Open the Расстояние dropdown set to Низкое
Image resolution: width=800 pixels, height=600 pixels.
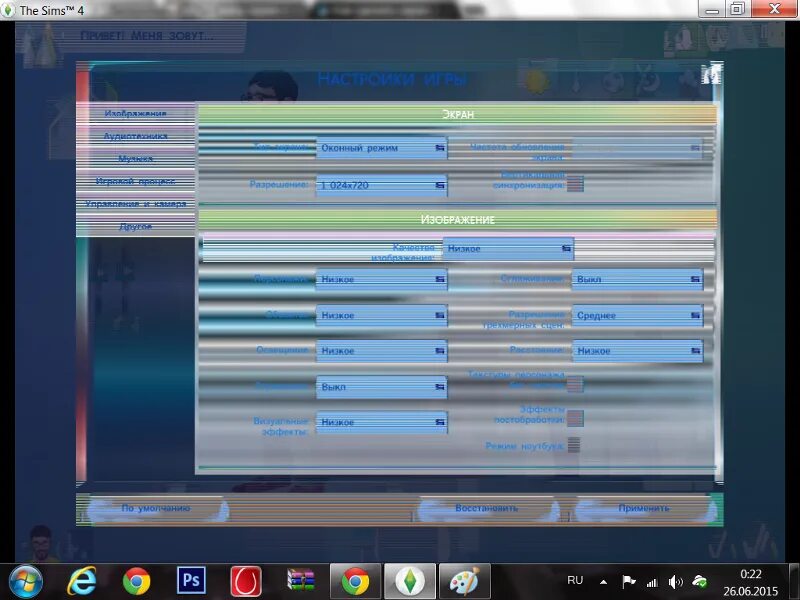pos(638,351)
